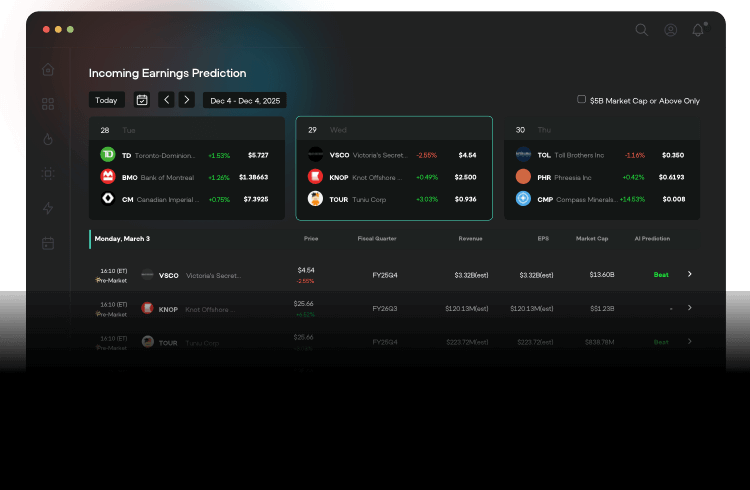The image size is (750, 490).
Task: Click the flame trending icon in sidebar
Action: coord(48,139)
